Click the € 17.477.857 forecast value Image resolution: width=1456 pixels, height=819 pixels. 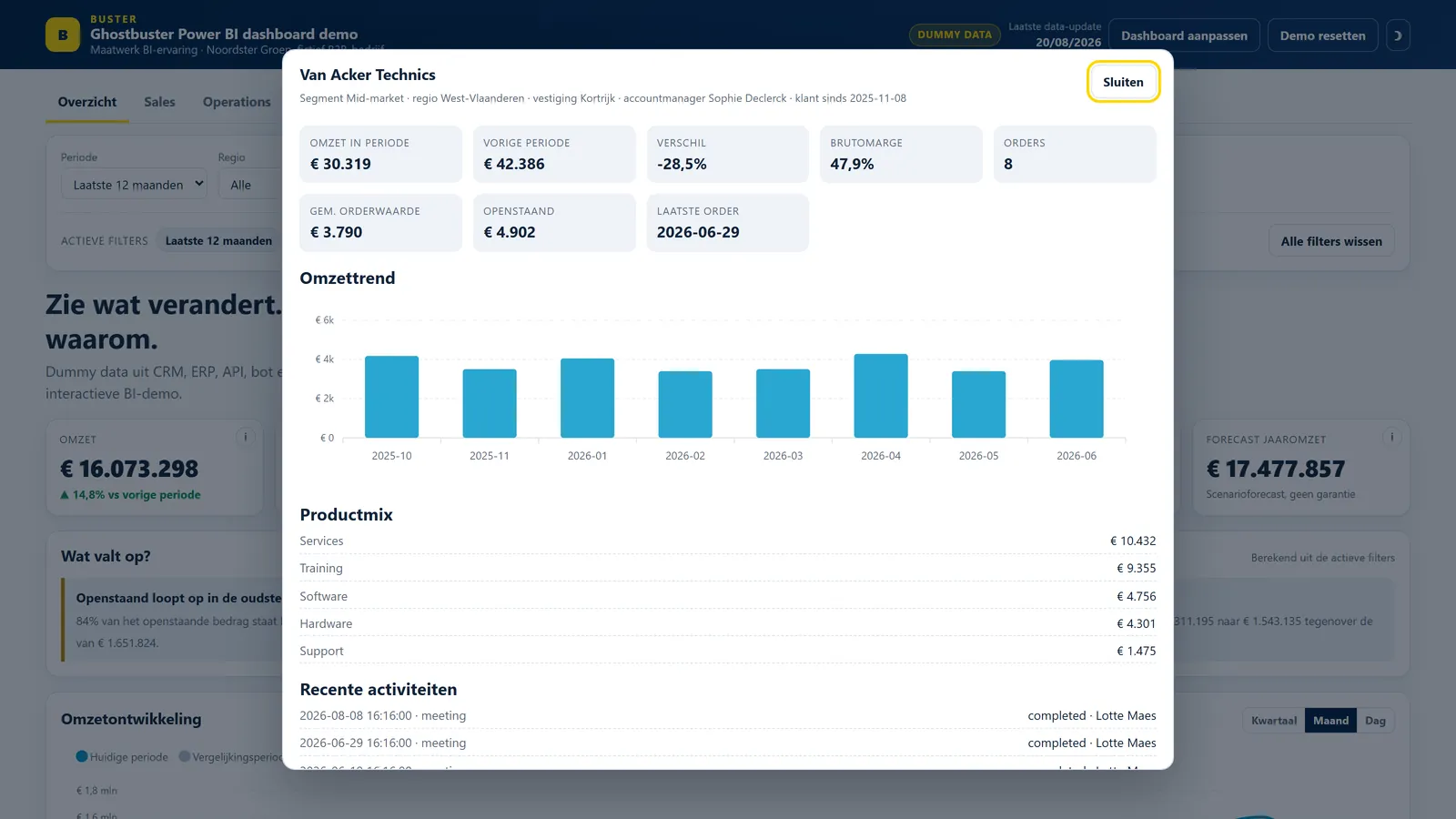[x=1276, y=469]
